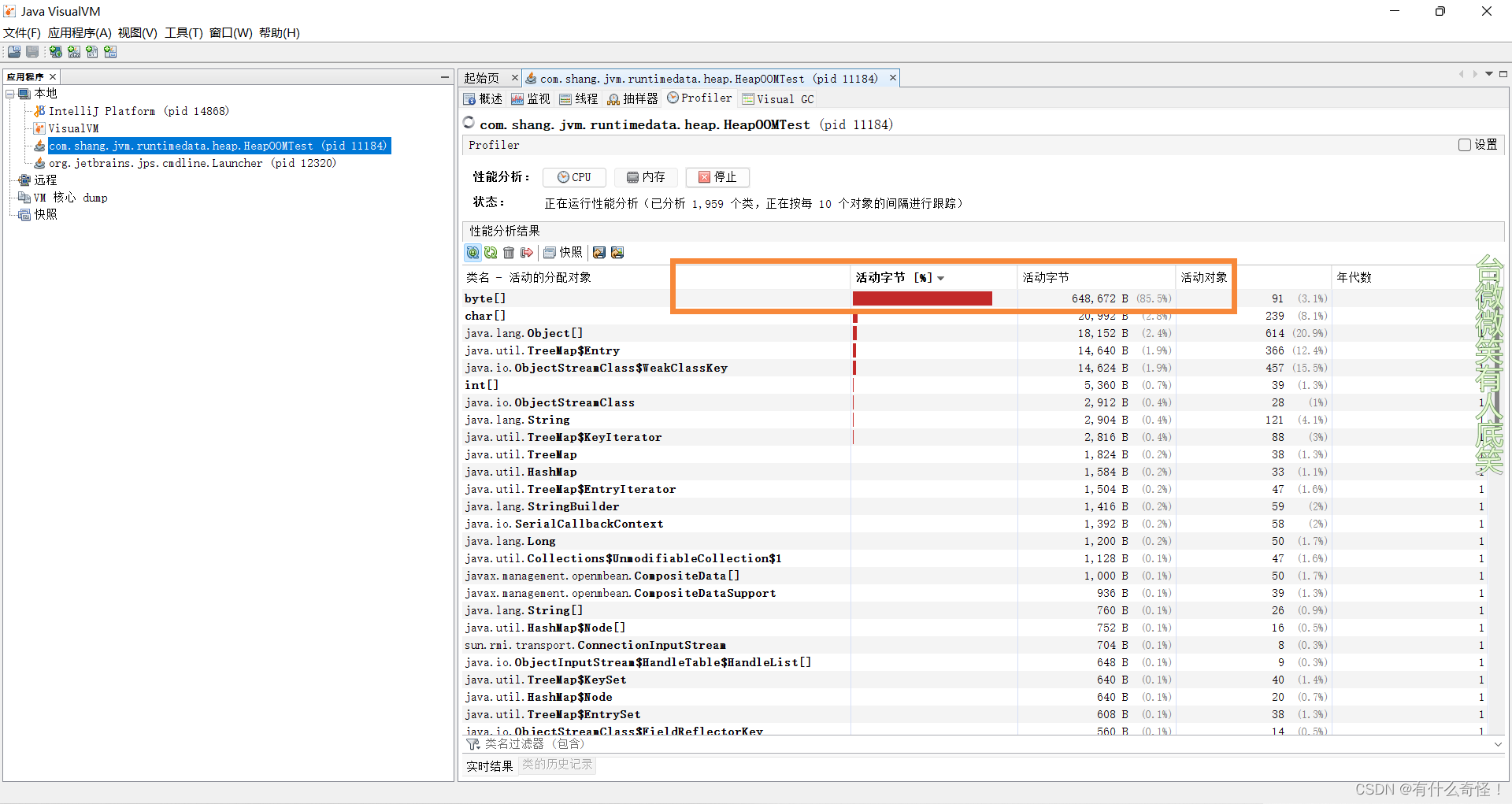The height and width of the screenshot is (804, 1512).
Task: Click the class name filter input field
Action: pyautogui.click(x=984, y=744)
